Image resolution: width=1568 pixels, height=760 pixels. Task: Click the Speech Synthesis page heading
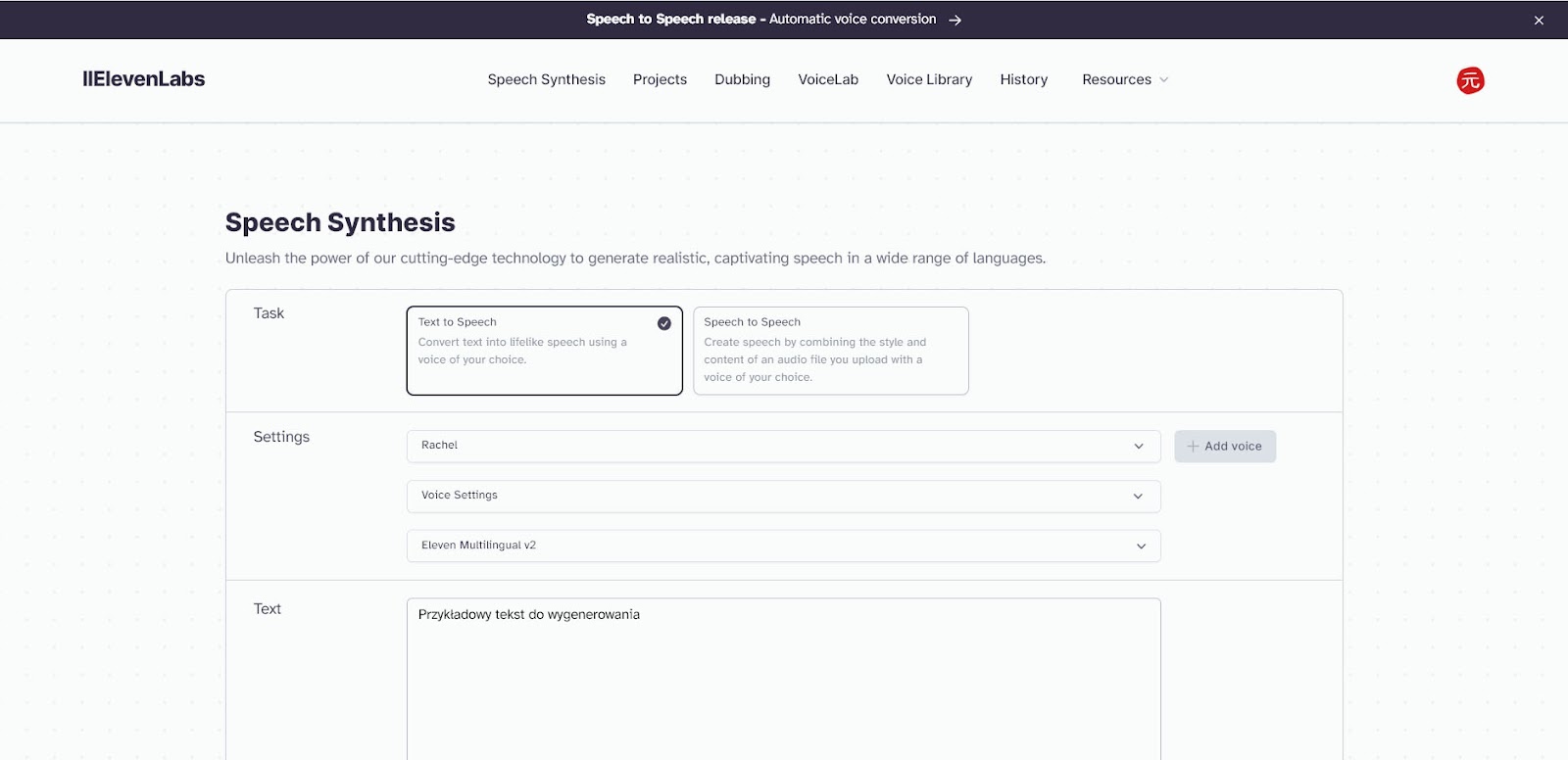(340, 222)
